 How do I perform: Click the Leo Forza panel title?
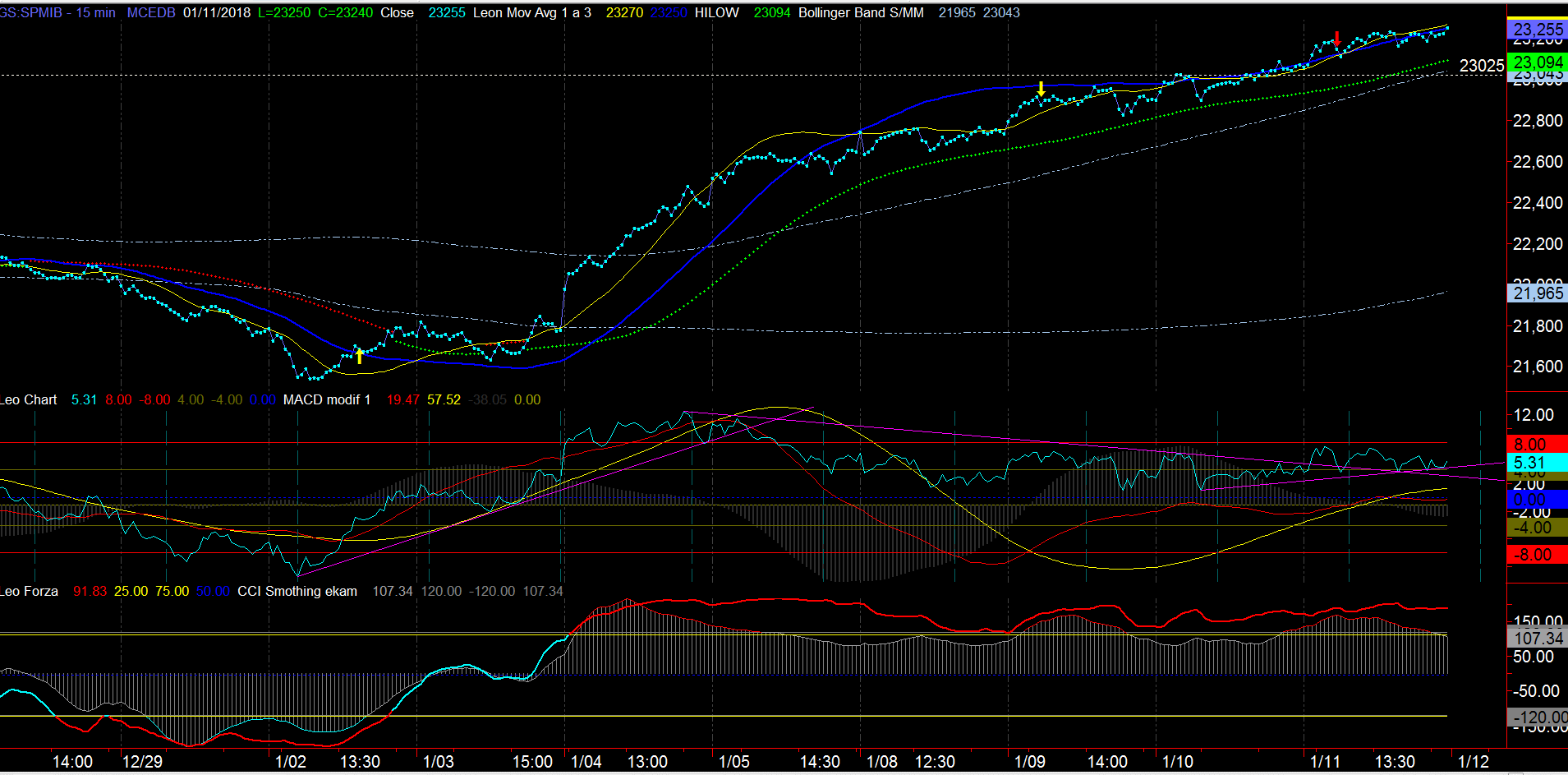(29, 592)
